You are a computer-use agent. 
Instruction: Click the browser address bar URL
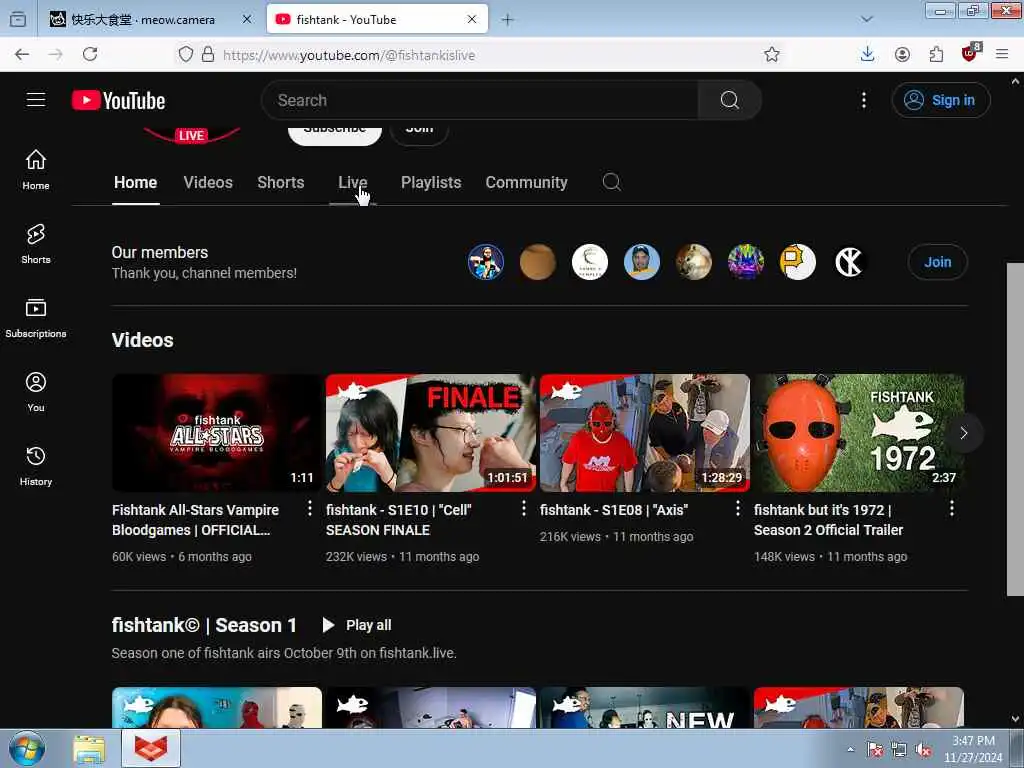pos(349,55)
